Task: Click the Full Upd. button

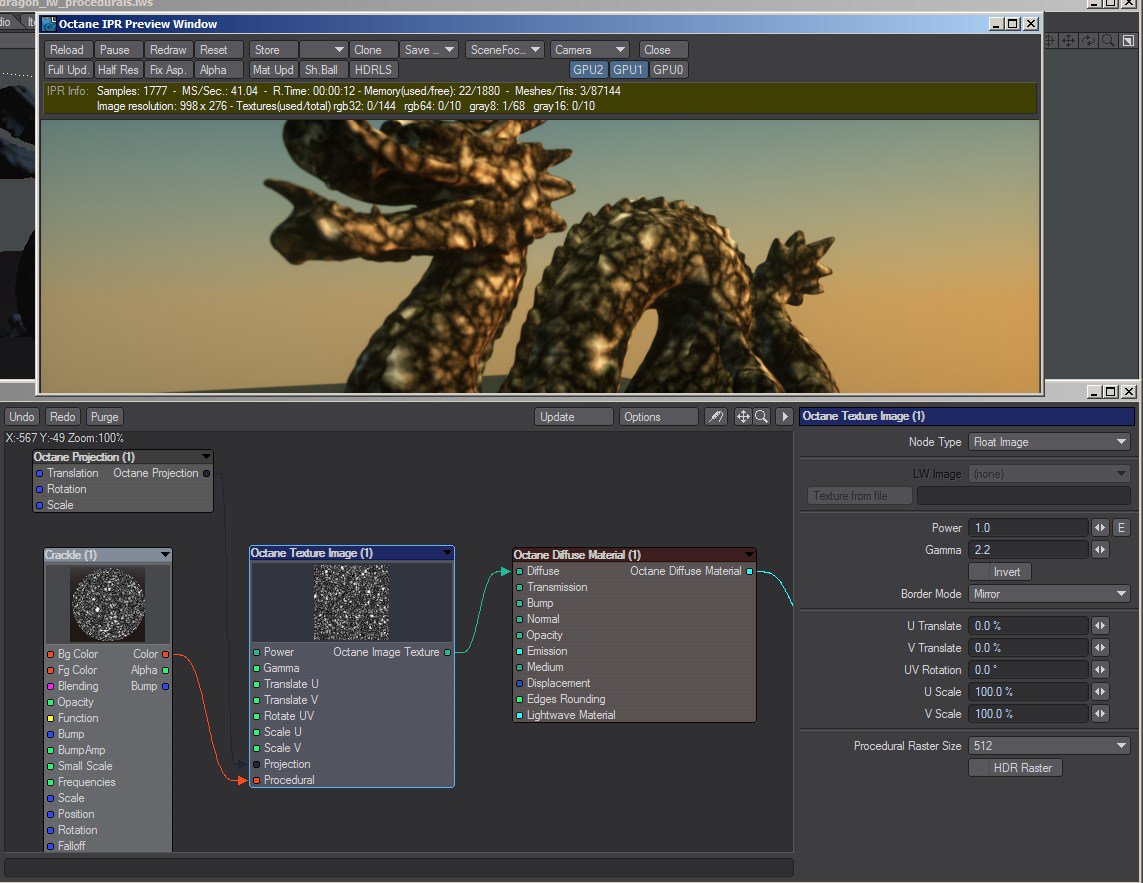Action: tap(67, 70)
